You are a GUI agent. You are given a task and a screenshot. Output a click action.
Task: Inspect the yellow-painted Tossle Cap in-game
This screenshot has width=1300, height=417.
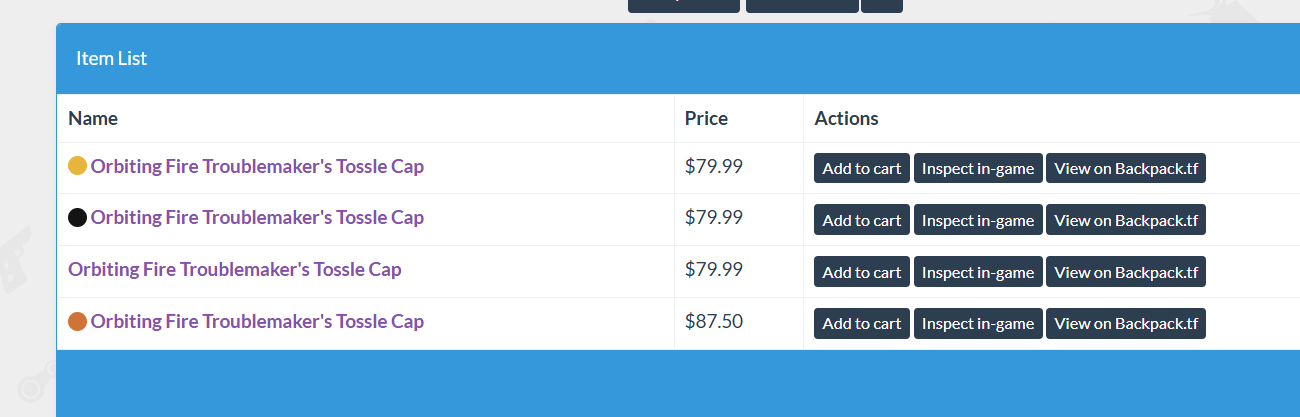point(978,168)
